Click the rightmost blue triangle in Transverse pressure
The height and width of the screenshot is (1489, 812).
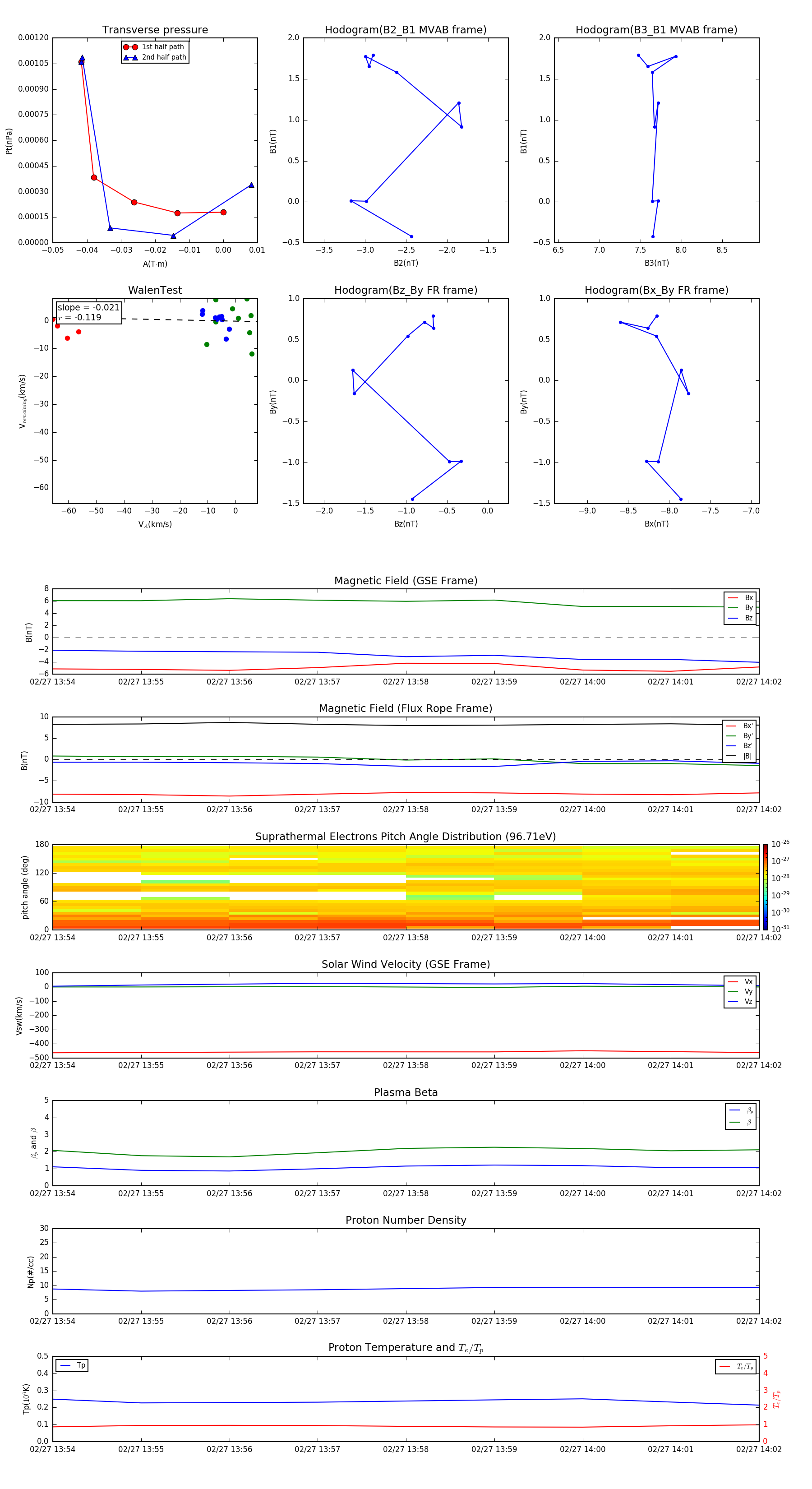point(251,185)
